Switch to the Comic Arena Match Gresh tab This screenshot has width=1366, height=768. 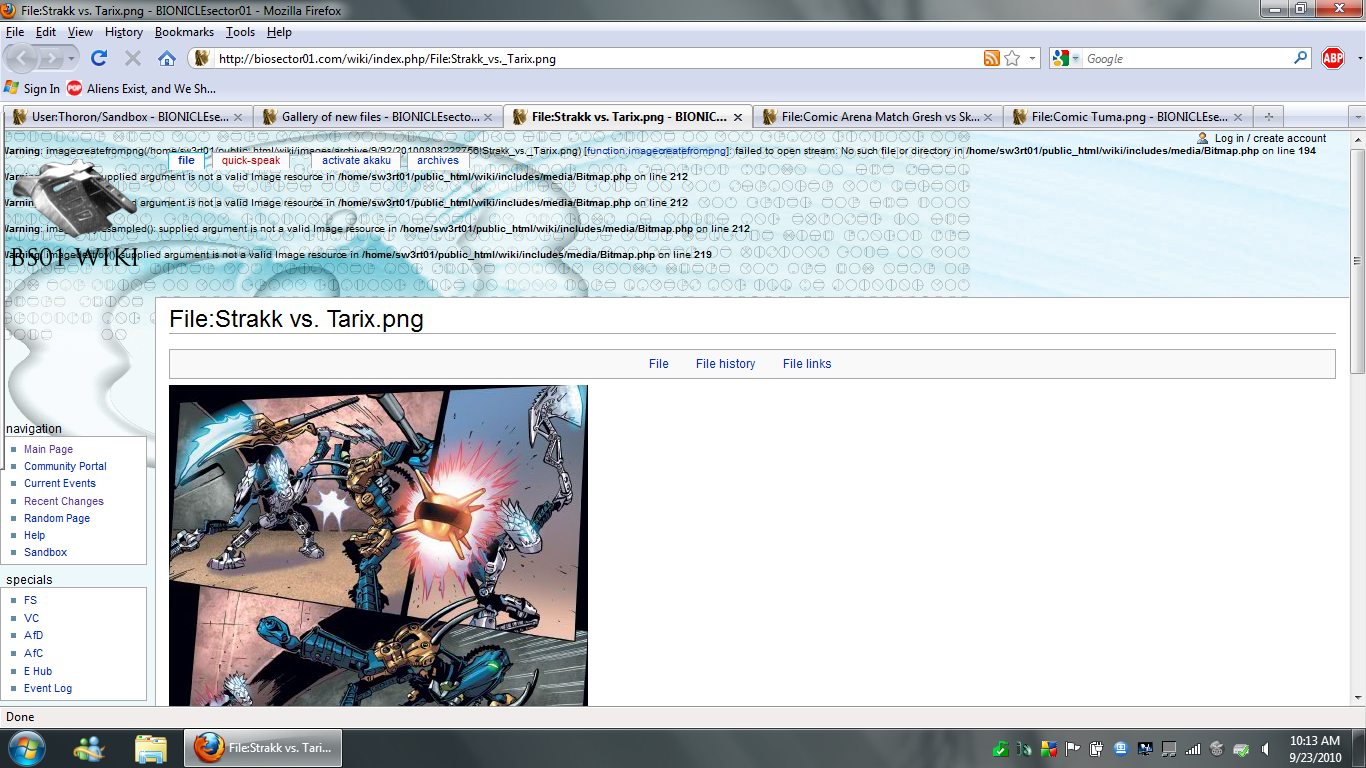pos(878,117)
